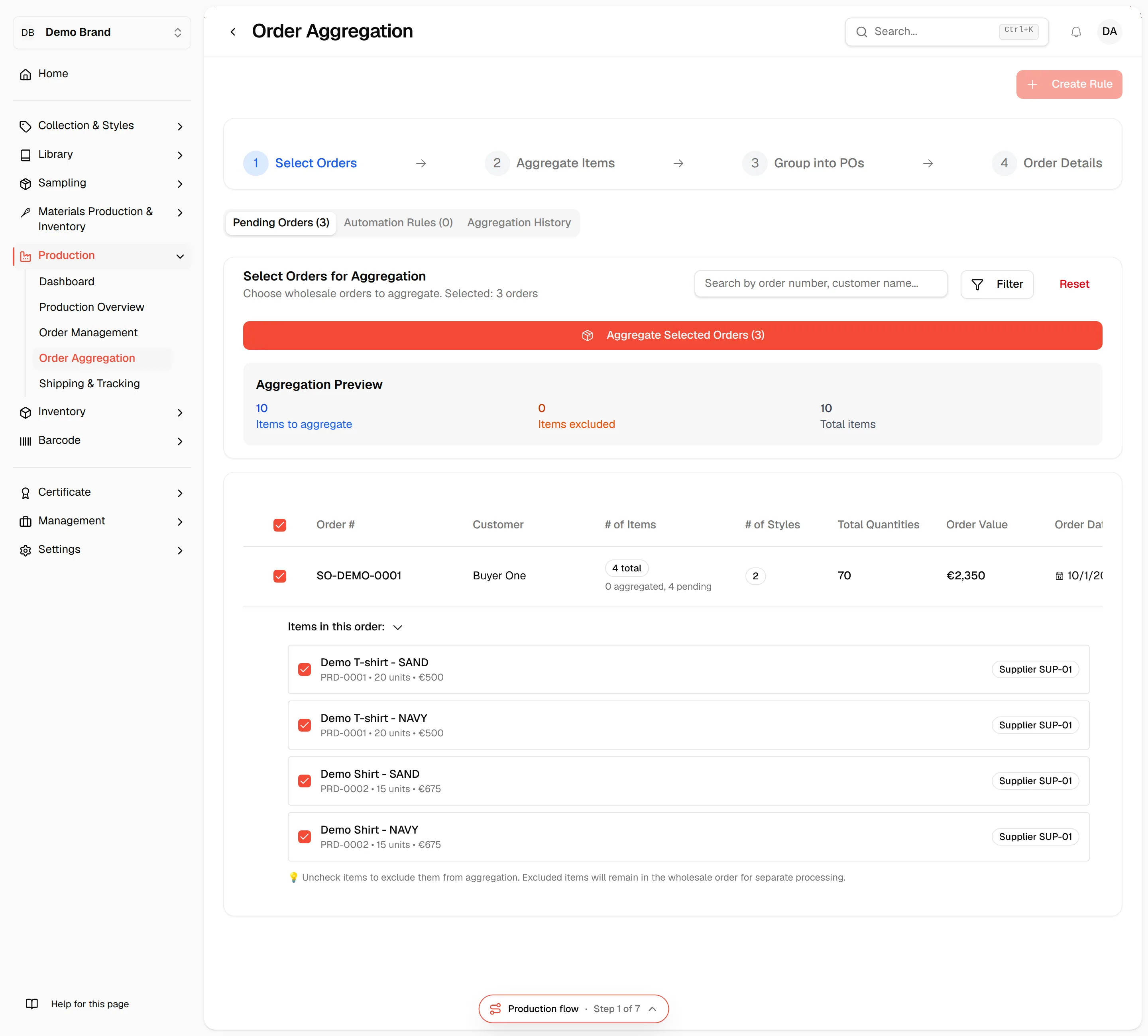Click the Production flow icon at bottom
This screenshot has height=1036, width=1148.
[495, 1009]
